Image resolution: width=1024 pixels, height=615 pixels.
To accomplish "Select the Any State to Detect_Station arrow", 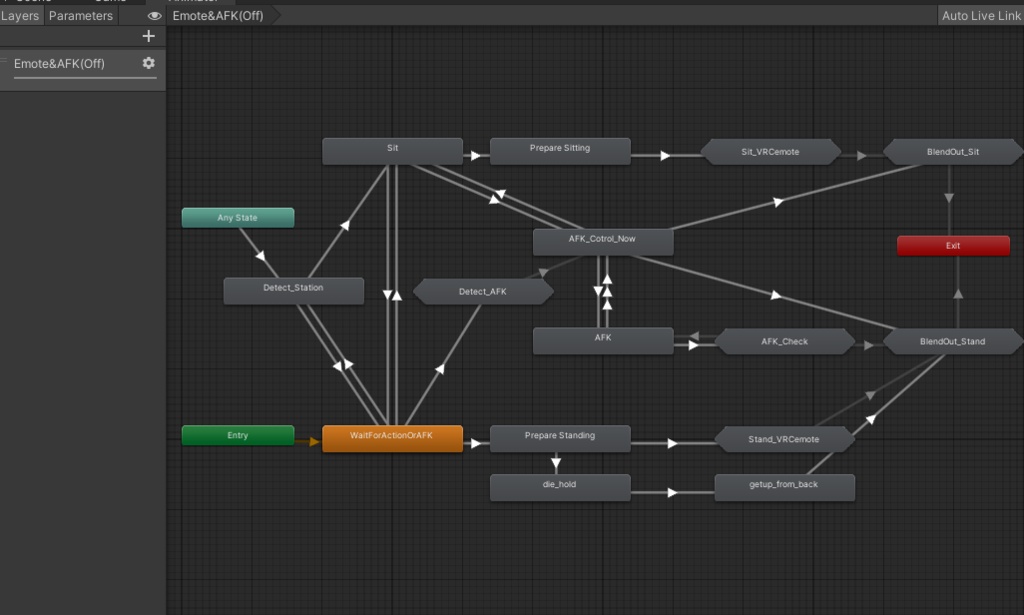I will point(260,255).
